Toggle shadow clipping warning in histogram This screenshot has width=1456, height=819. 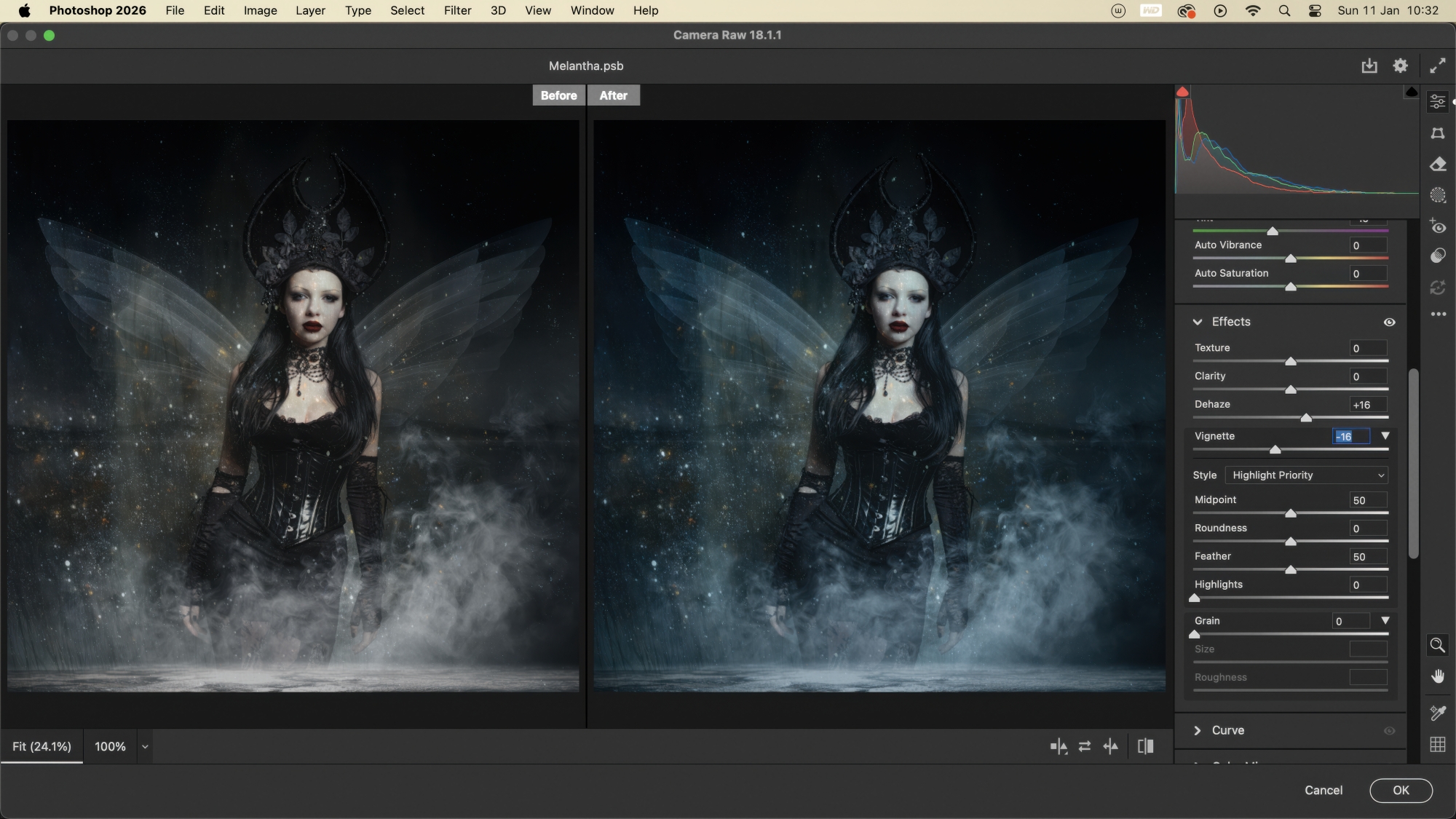pyautogui.click(x=1183, y=92)
